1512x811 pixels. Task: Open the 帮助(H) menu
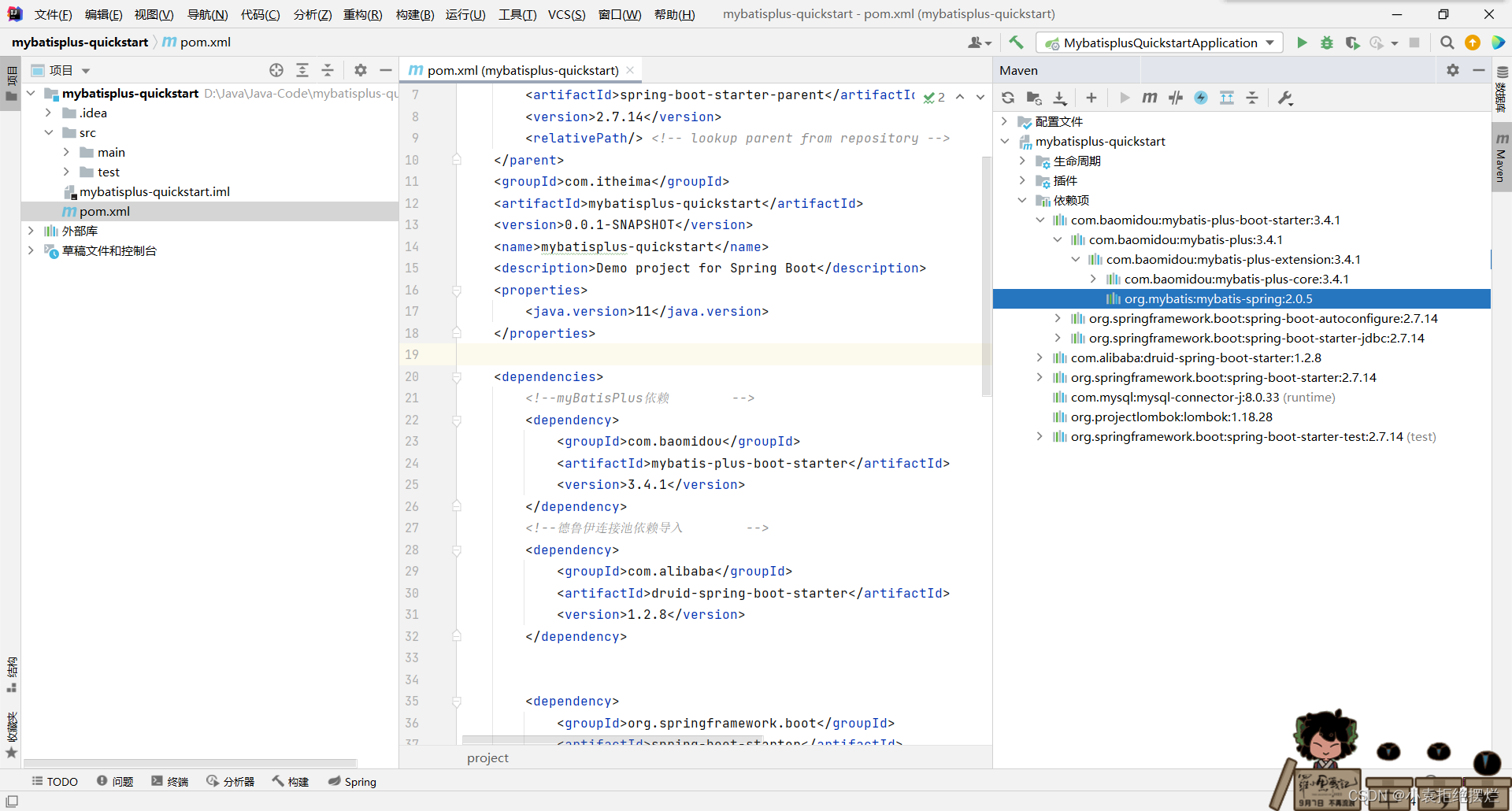click(675, 14)
